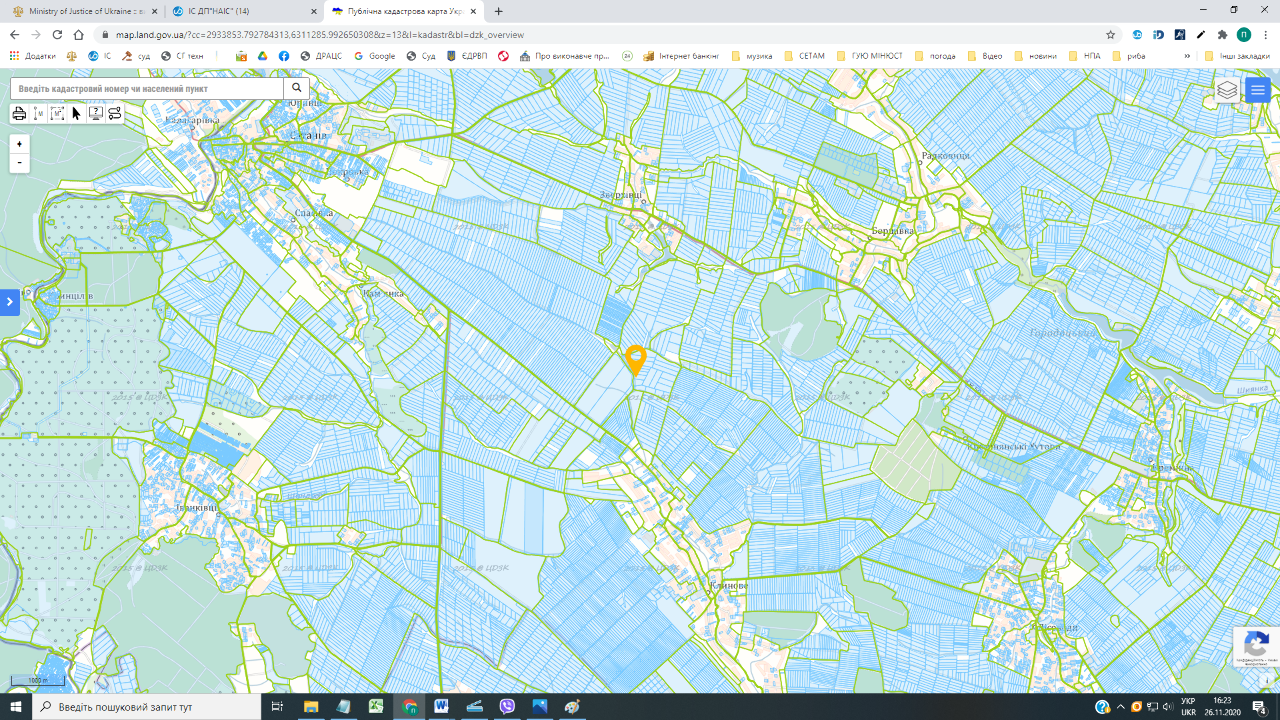1280x720 pixels.
Task: Activate the arrow pointer tool
Action: pyautogui.click(x=76, y=113)
